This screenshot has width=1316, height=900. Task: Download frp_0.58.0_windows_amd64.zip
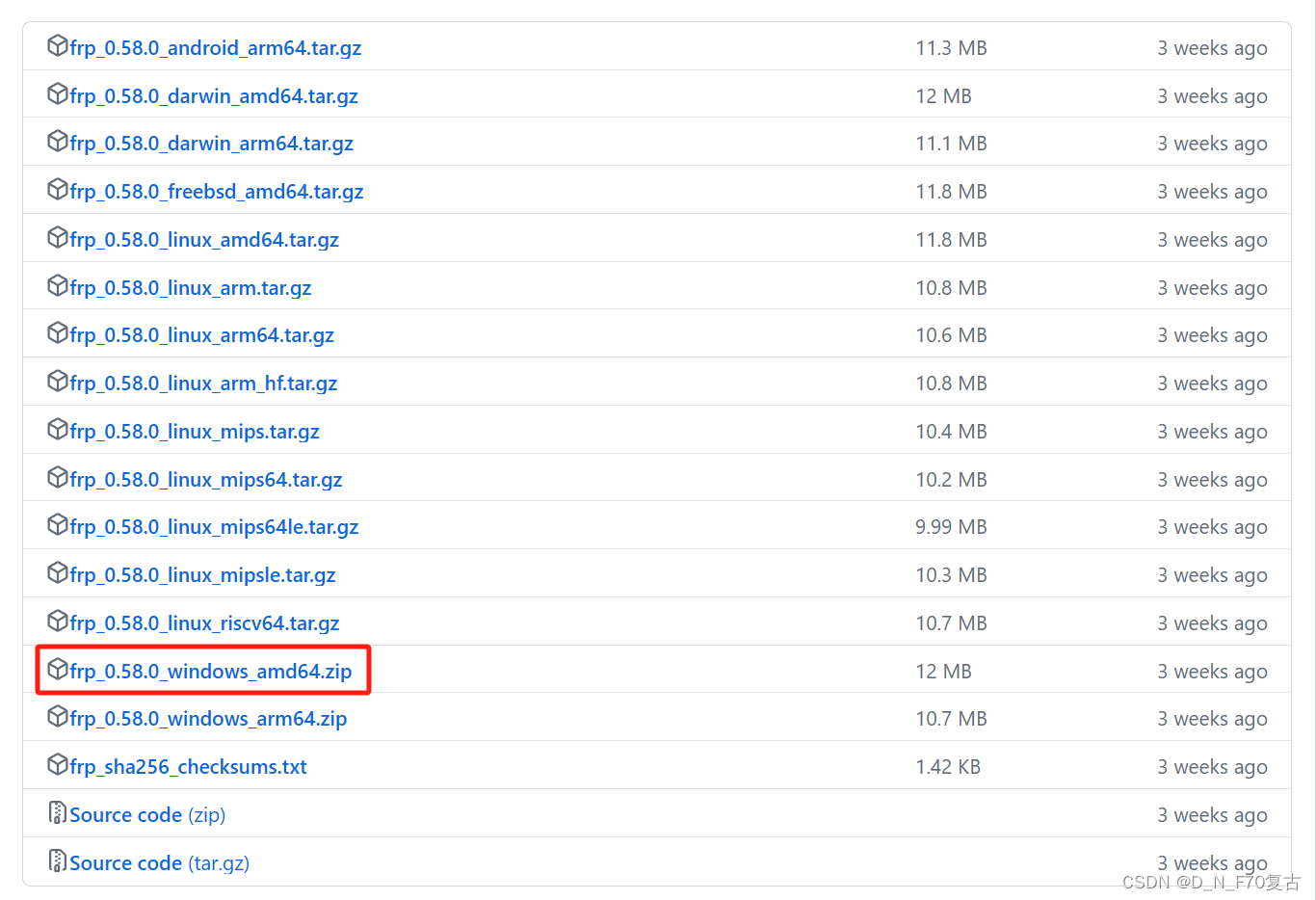[x=211, y=672]
